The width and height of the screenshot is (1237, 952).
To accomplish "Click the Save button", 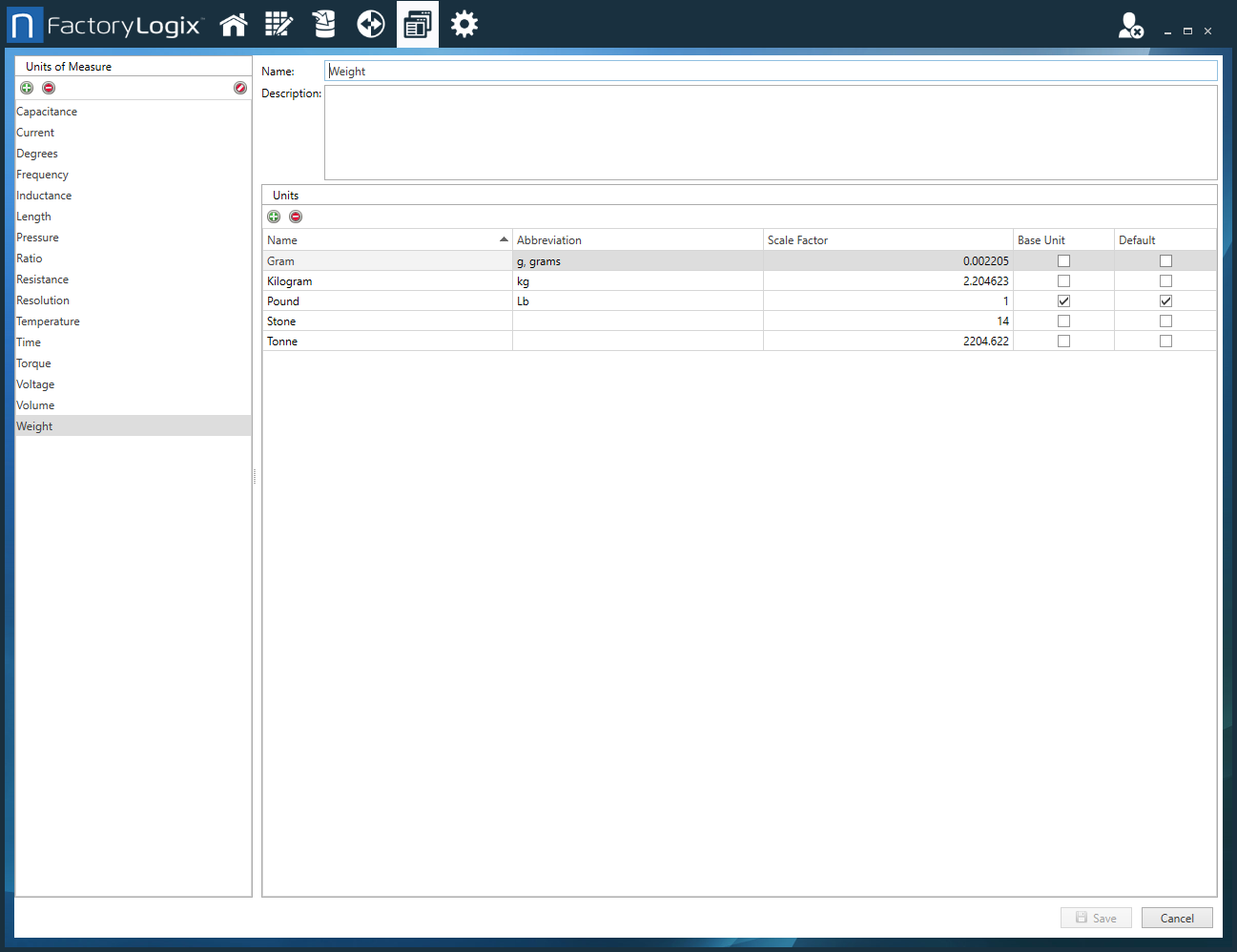I will pyautogui.click(x=1096, y=918).
